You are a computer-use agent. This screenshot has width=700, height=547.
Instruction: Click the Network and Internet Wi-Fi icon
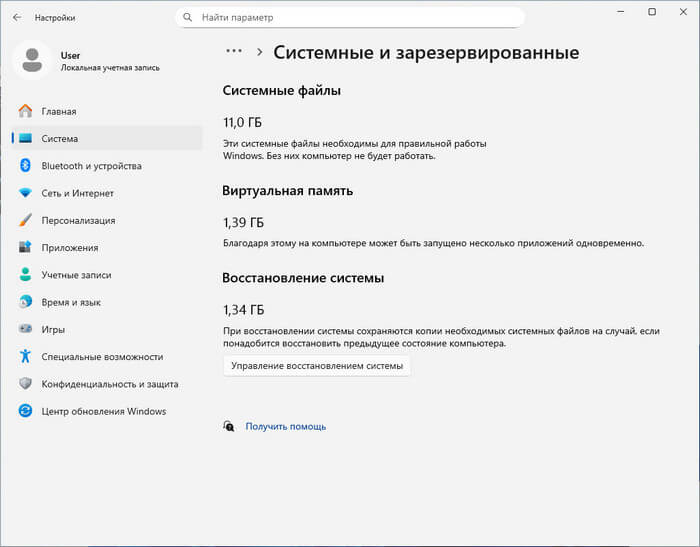[x=25, y=193]
